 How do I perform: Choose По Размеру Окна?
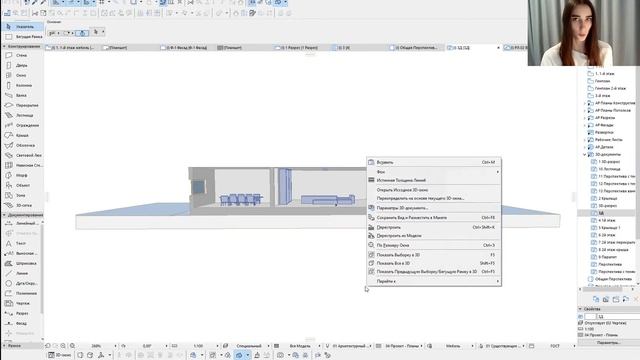[434, 245]
